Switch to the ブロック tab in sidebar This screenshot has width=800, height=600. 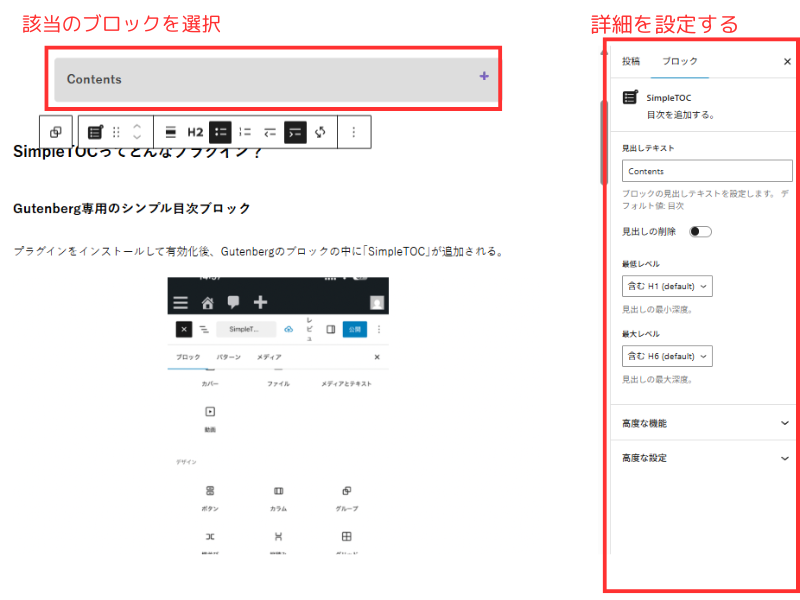[680, 61]
